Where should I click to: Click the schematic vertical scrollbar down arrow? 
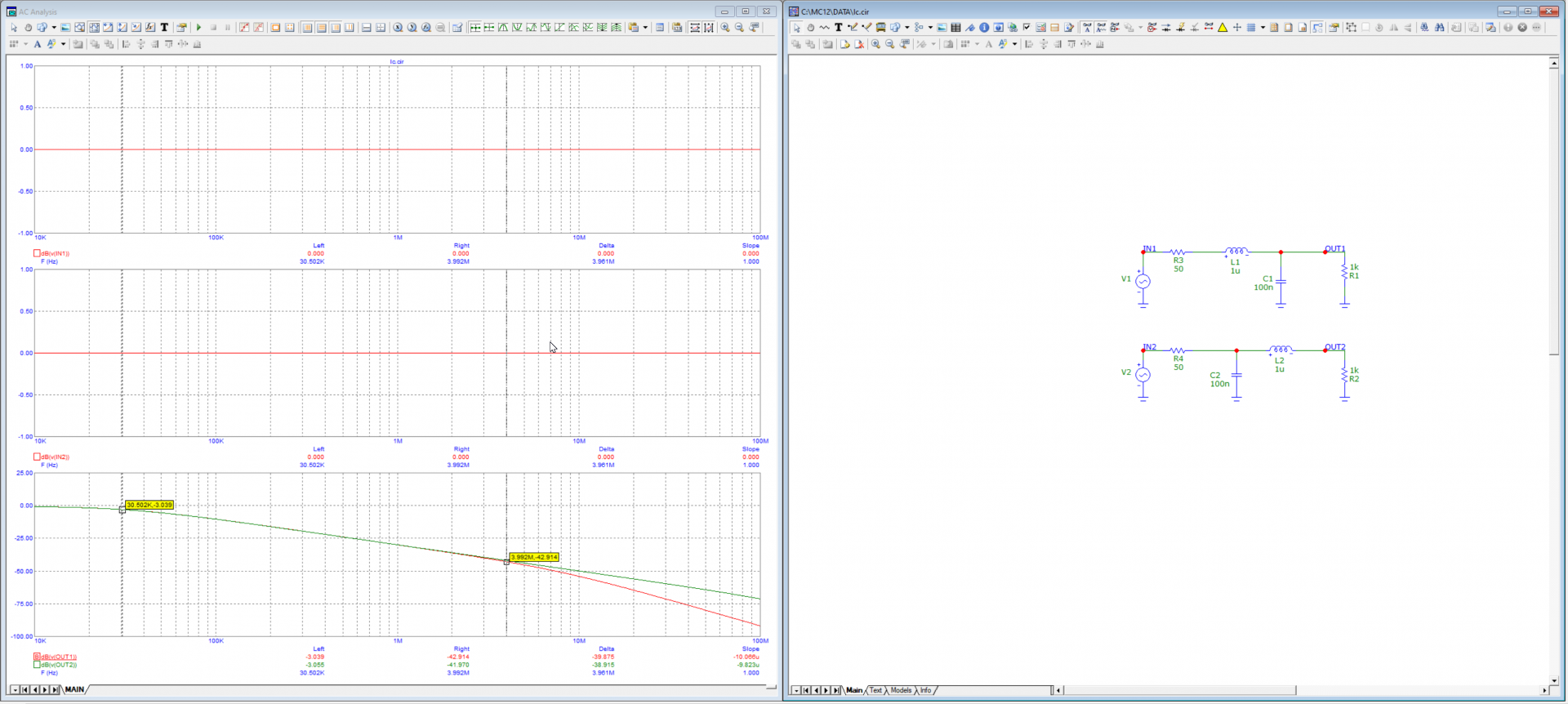click(x=1553, y=680)
